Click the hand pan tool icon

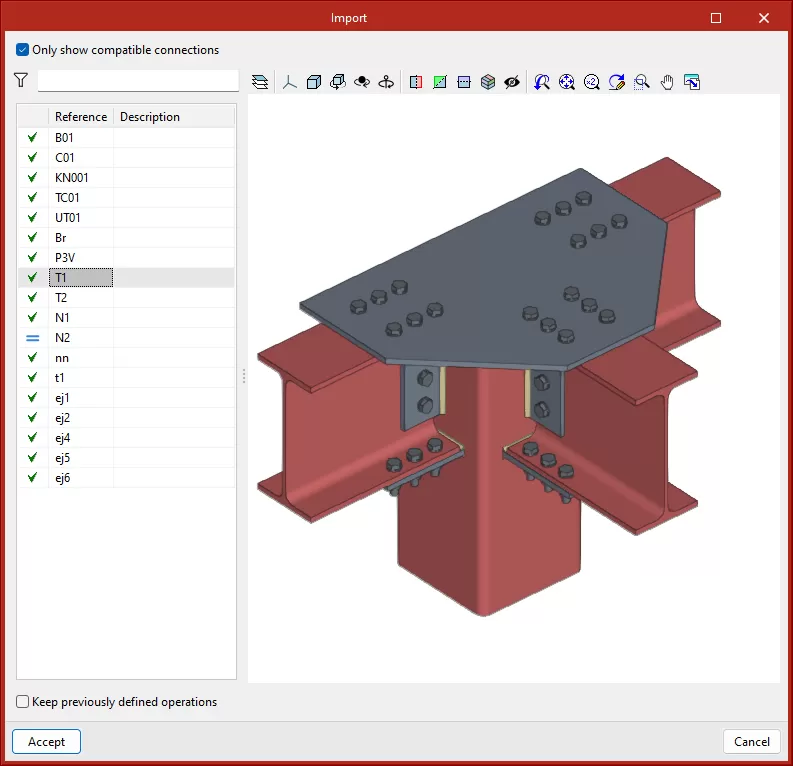(667, 82)
